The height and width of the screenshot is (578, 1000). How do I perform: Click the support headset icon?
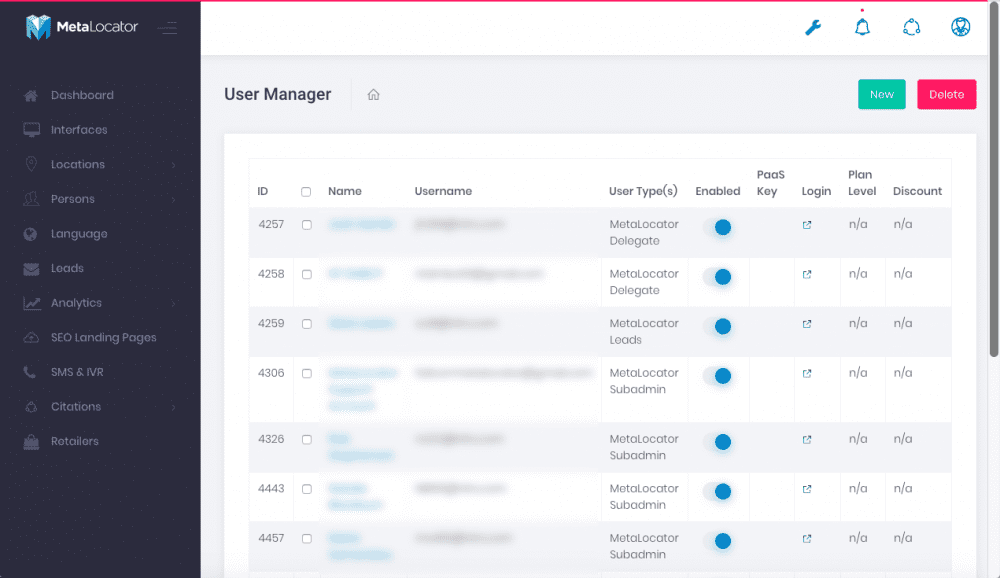911,27
